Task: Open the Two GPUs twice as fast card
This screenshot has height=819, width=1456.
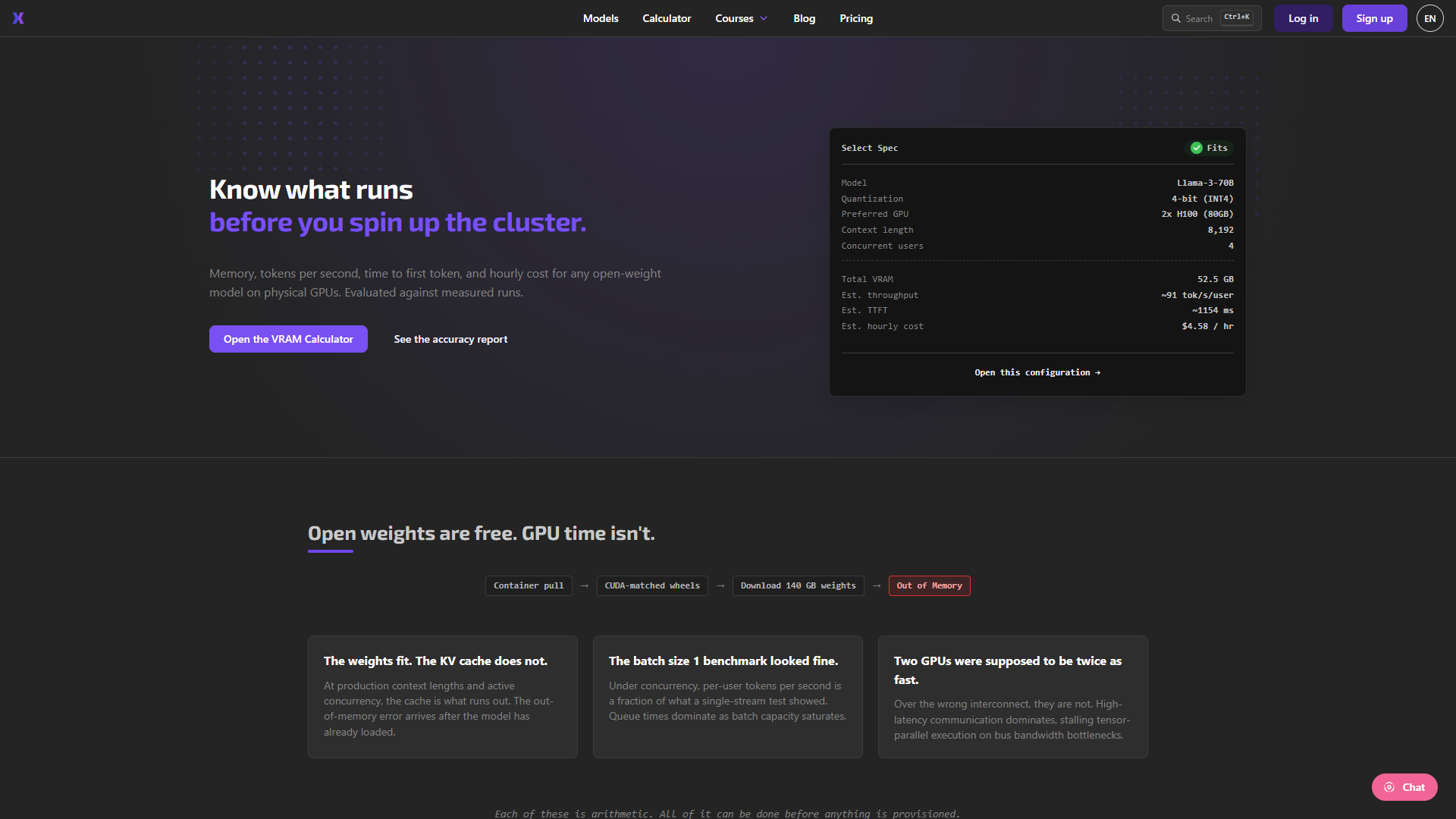Action: pyautogui.click(x=1013, y=697)
